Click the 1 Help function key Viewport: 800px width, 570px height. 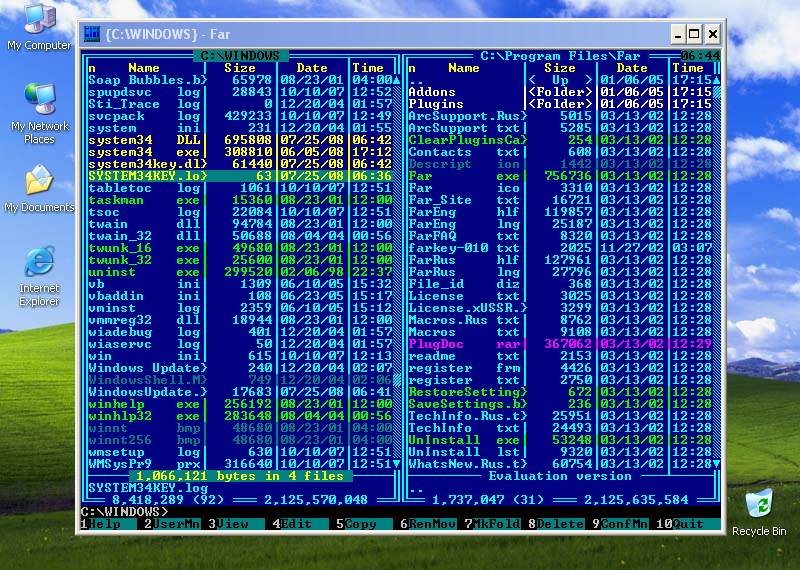click(x=109, y=524)
